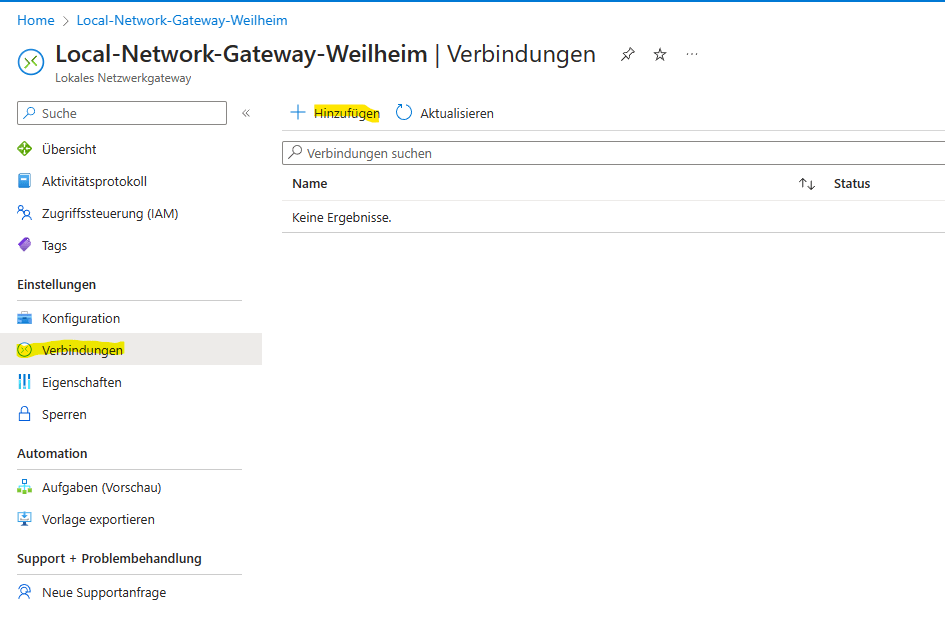Focus the Verbindungen suchen input field

click(614, 153)
